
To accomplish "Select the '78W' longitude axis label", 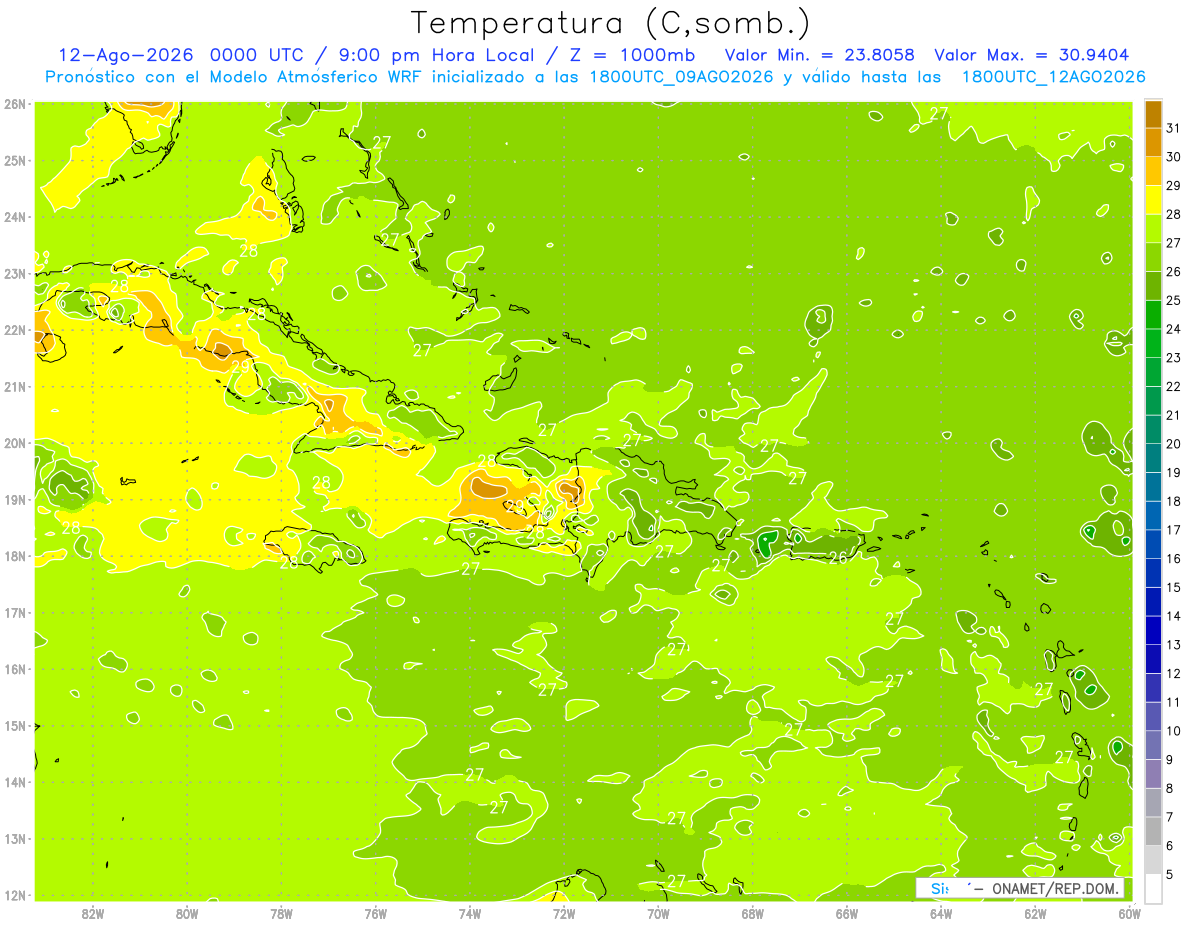I will (x=281, y=913).
